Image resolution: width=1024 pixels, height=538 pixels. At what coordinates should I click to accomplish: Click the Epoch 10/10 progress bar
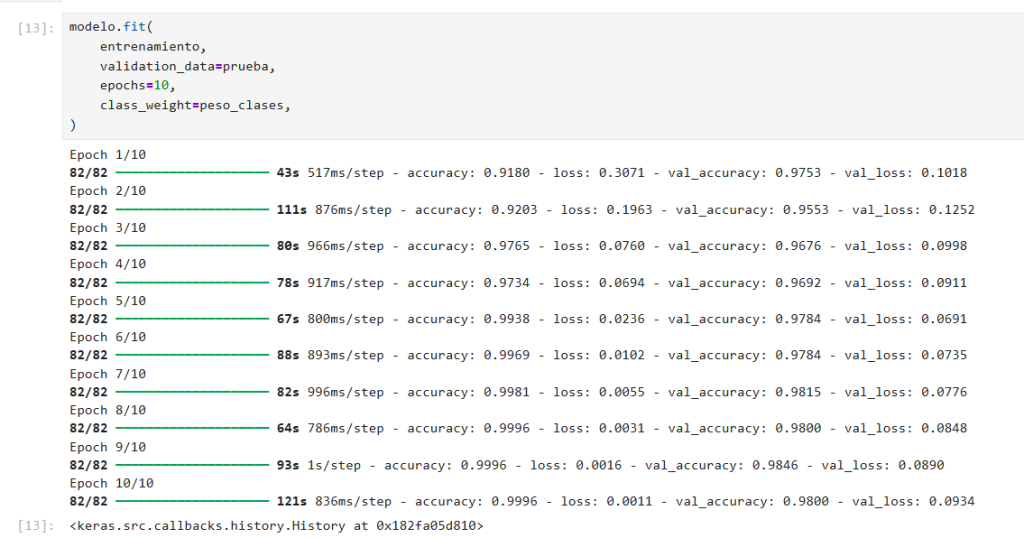coord(193,501)
